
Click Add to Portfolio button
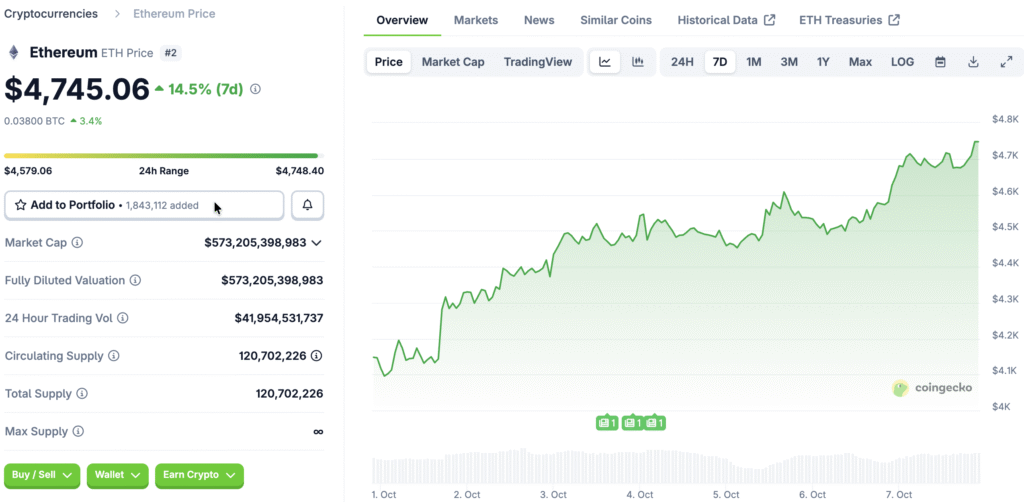point(144,205)
